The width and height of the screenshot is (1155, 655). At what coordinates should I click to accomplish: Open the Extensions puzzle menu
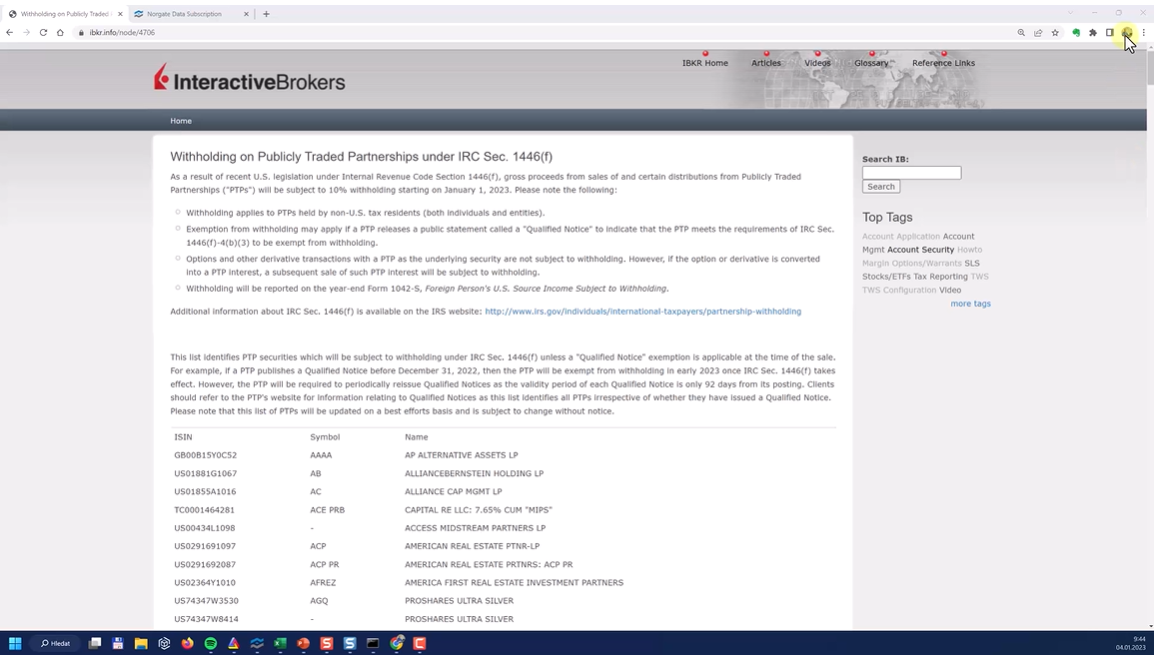[x=1093, y=32]
